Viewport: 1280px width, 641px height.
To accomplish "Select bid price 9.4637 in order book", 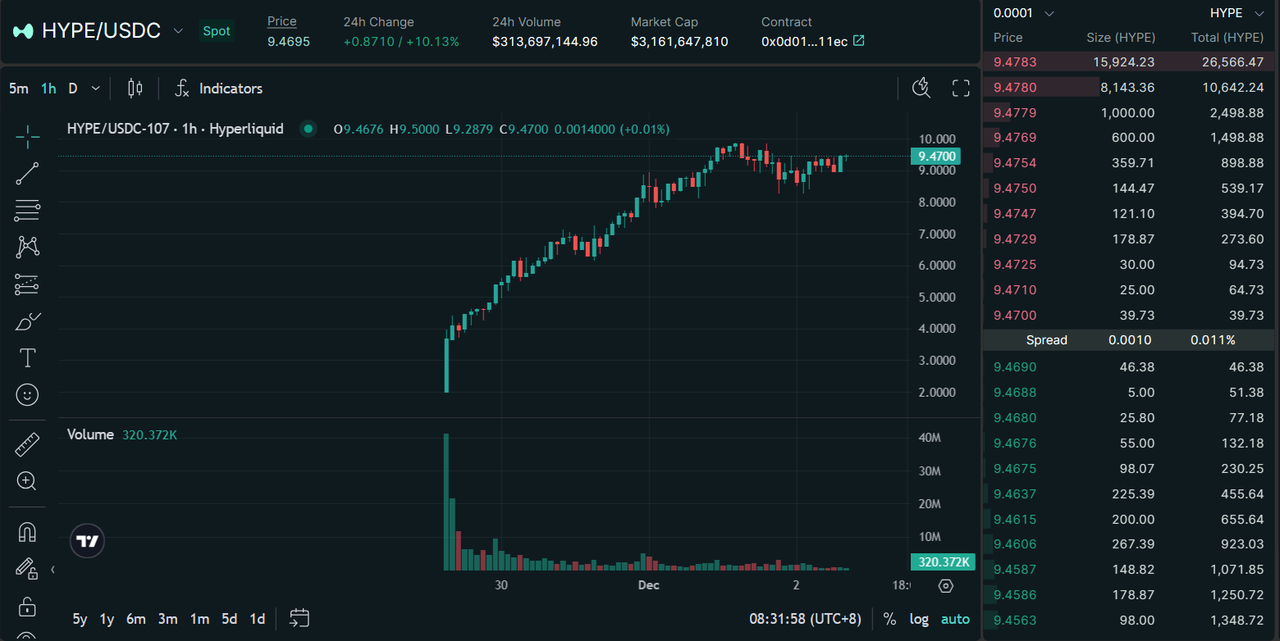I will click(x=1015, y=494).
